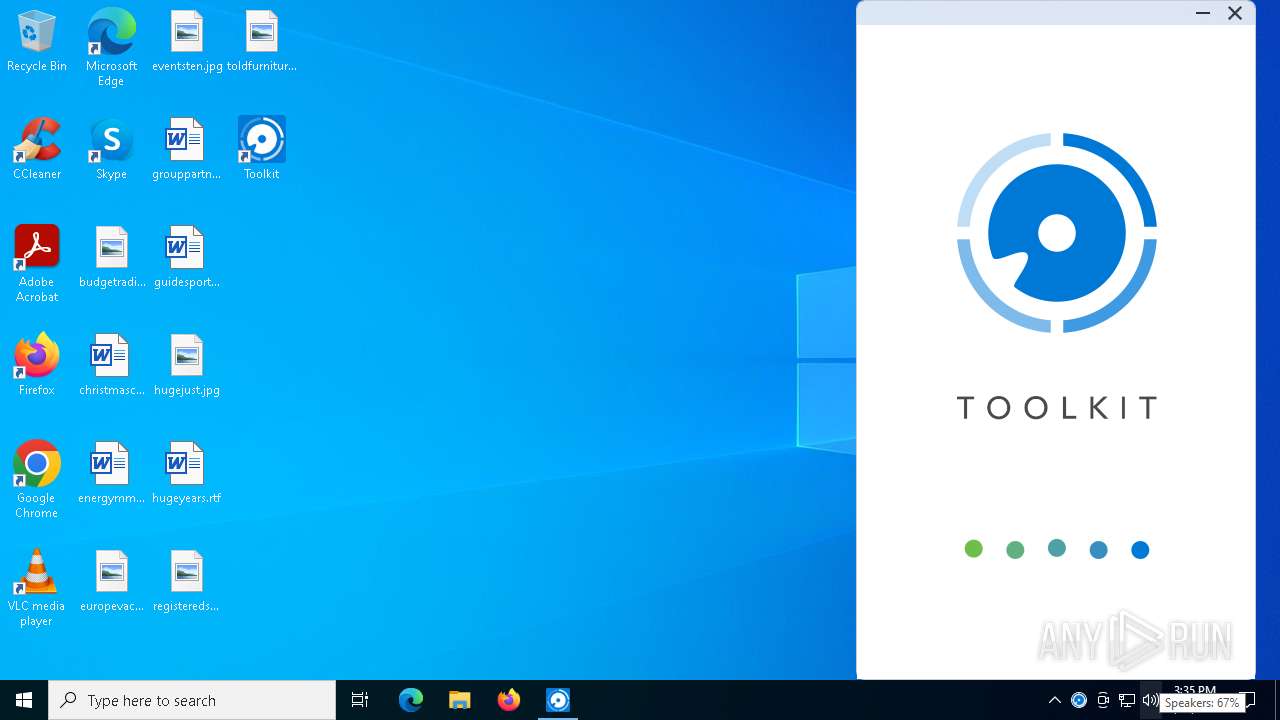Show hidden system tray icons

point(1054,700)
